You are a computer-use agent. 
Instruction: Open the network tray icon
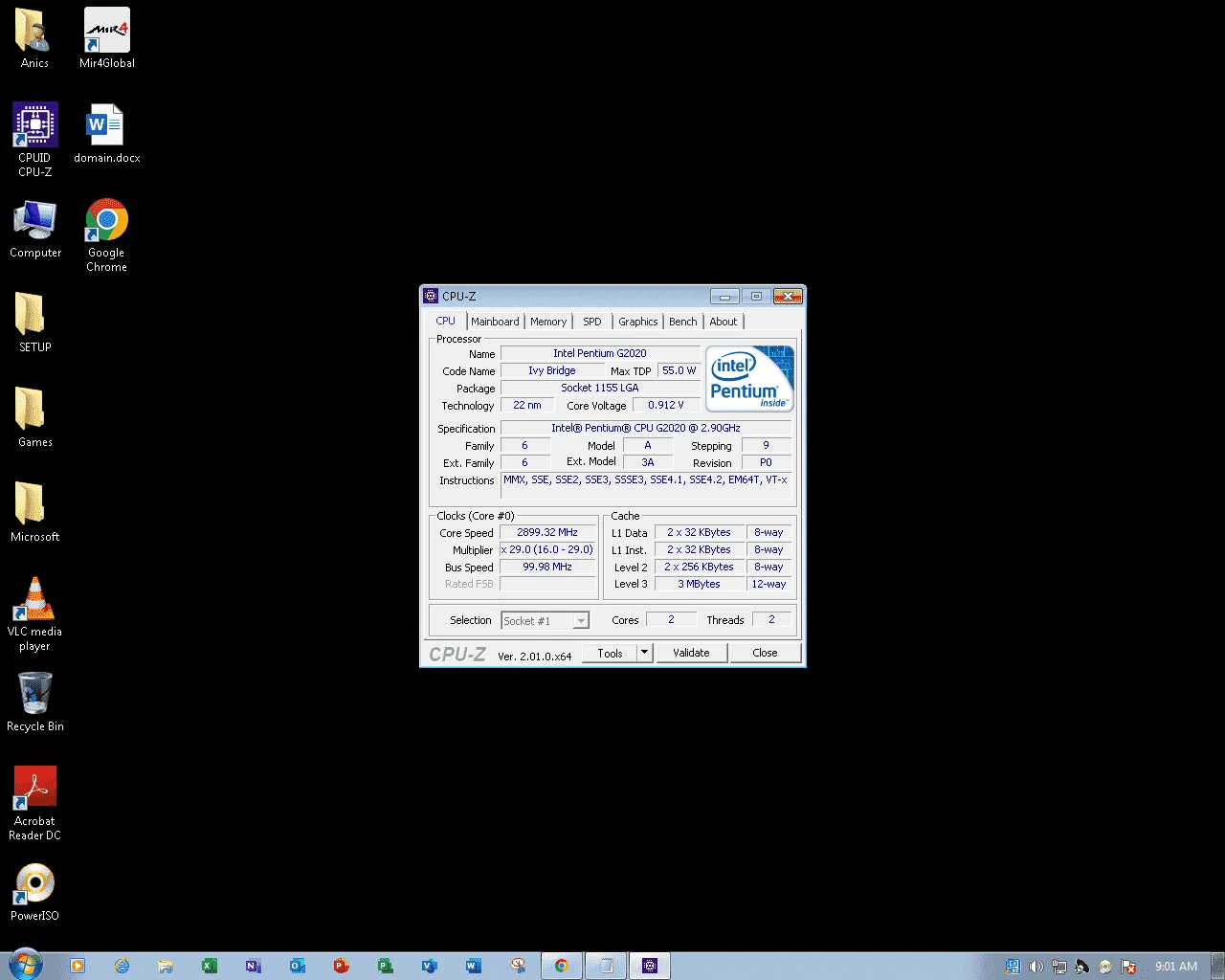(x=1059, y=967)
